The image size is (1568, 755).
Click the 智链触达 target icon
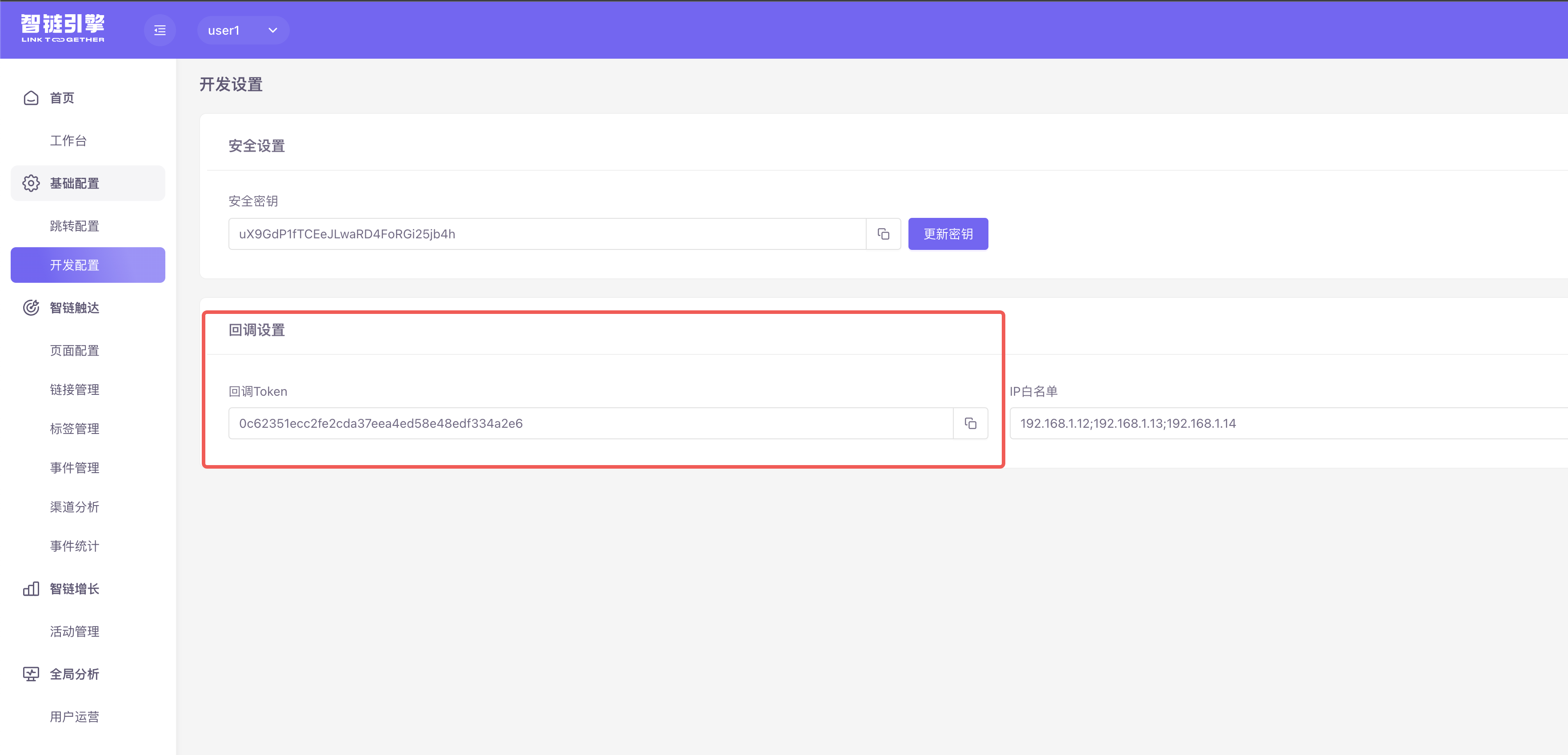click(x=31, y=308)
